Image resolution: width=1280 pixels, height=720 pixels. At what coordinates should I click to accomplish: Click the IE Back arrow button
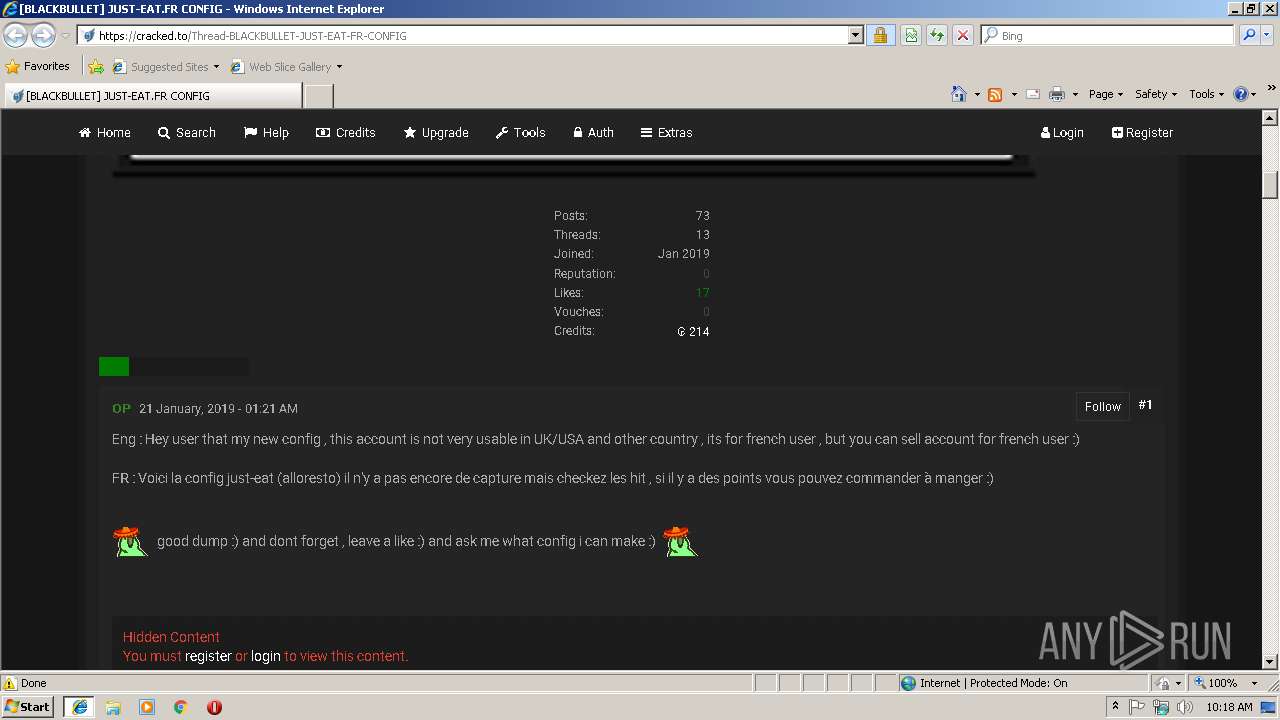(x=15, y=36)
